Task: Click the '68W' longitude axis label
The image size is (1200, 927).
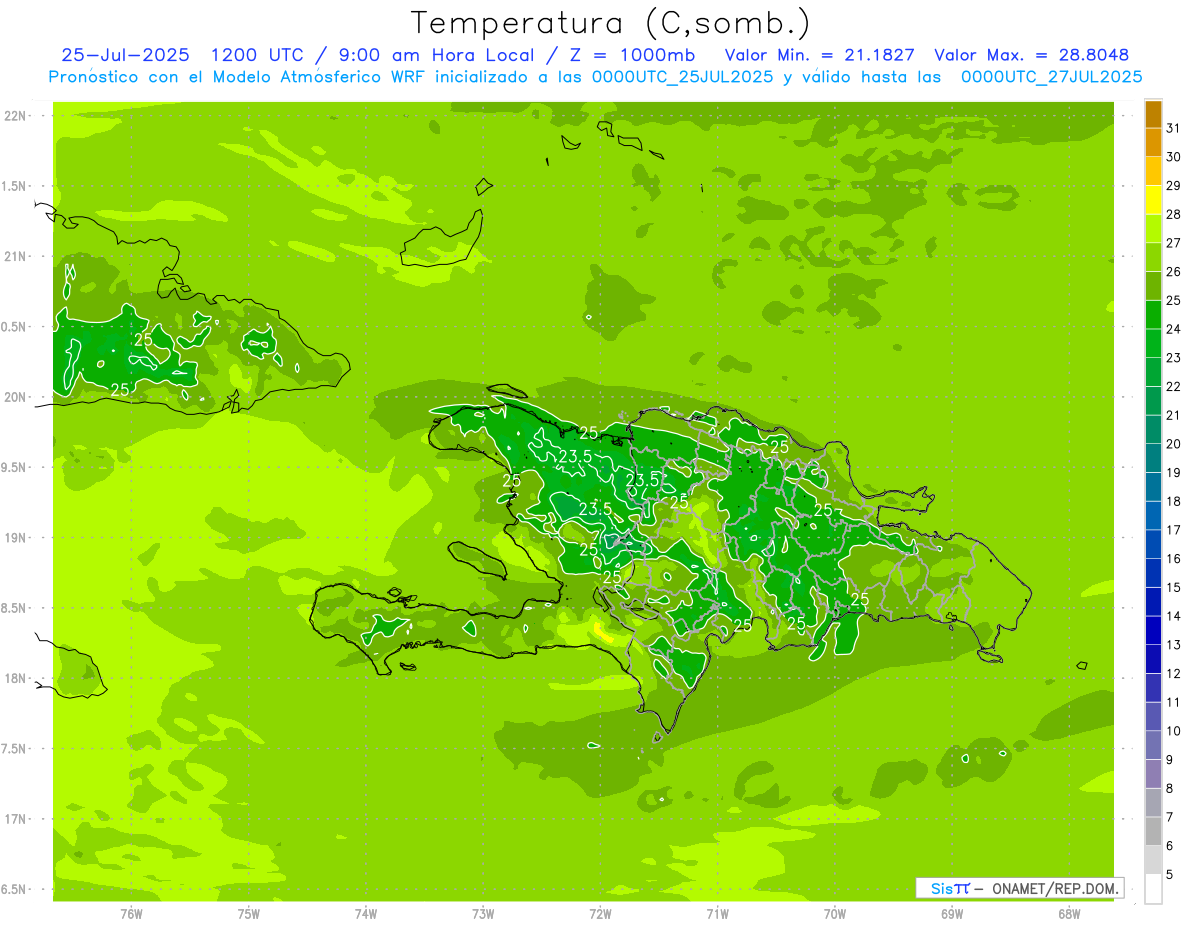Action: click(x=1069, y=913)
